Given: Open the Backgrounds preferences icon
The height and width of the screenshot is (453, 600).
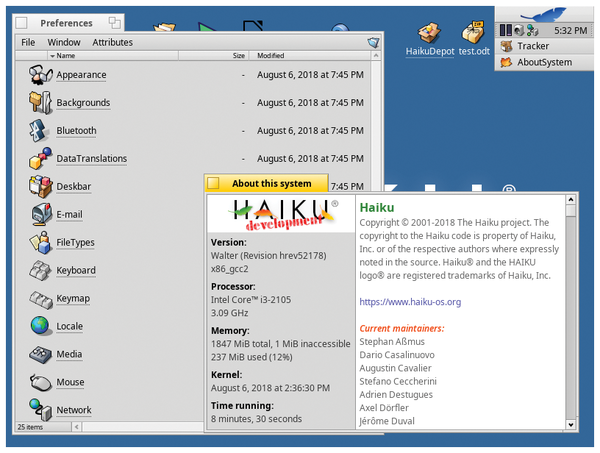Looking at the screenshot, I should coord(40,103).
